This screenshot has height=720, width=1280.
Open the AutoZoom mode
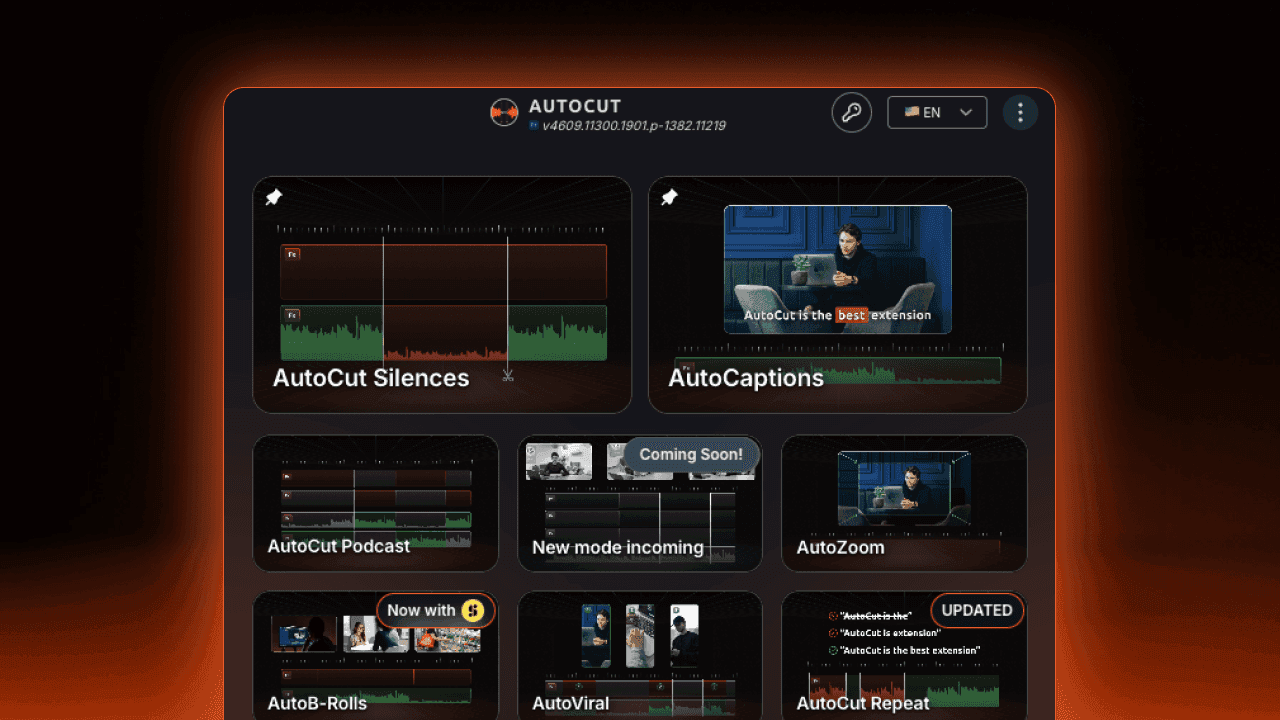[904, 503]
